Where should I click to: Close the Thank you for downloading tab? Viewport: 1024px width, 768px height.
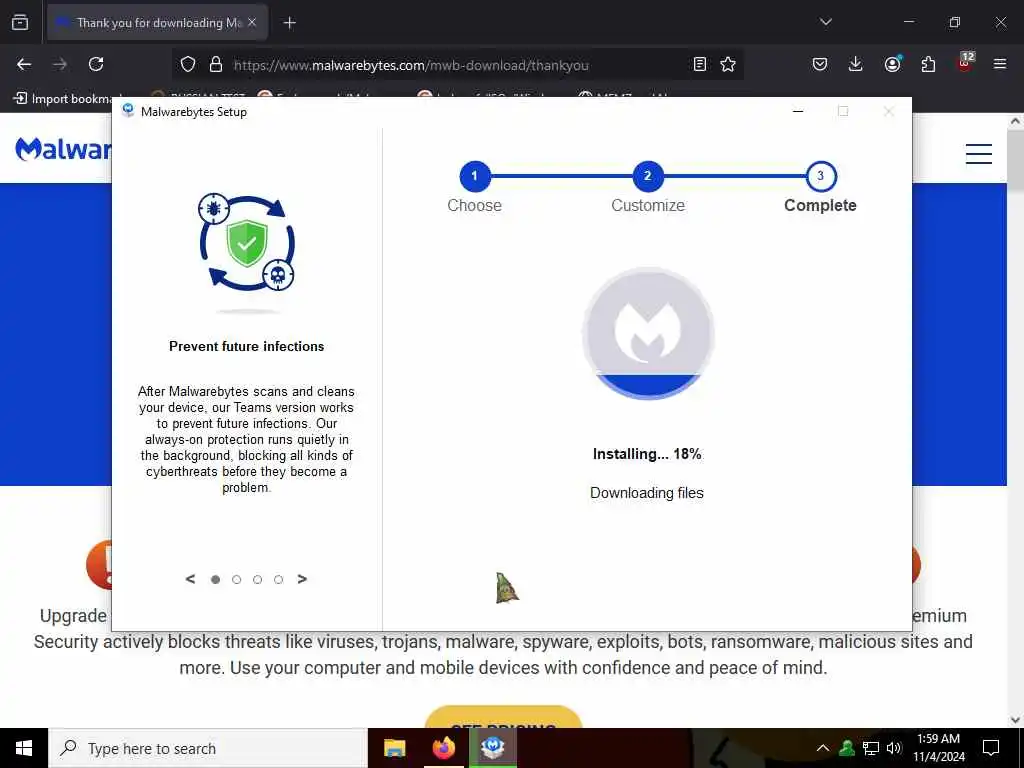click(252, 22)
